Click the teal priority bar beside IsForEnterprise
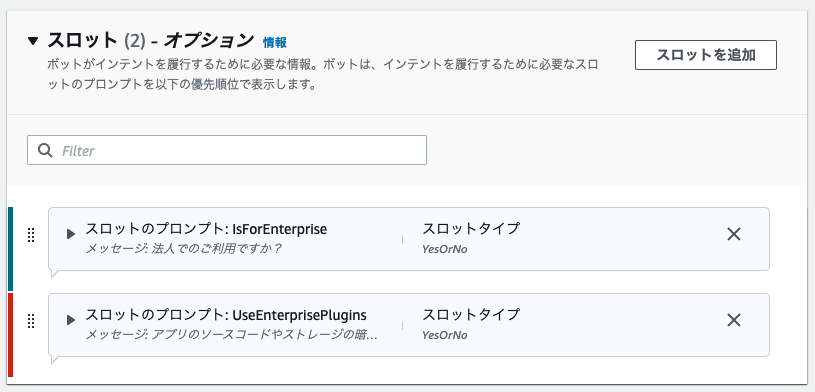The width and height of the screenshot is (815, 392). (x=10, y=249)
